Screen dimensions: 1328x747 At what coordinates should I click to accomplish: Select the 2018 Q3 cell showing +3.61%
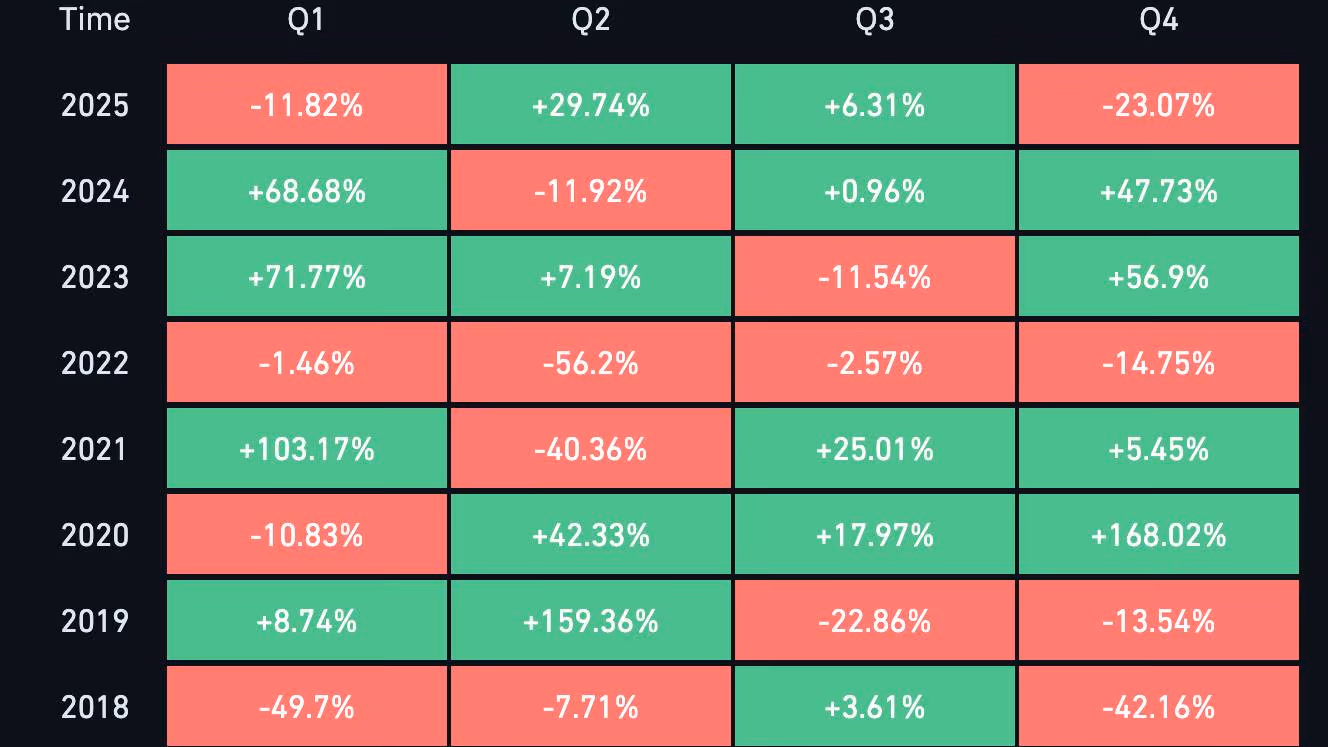(x=874, y=707)
